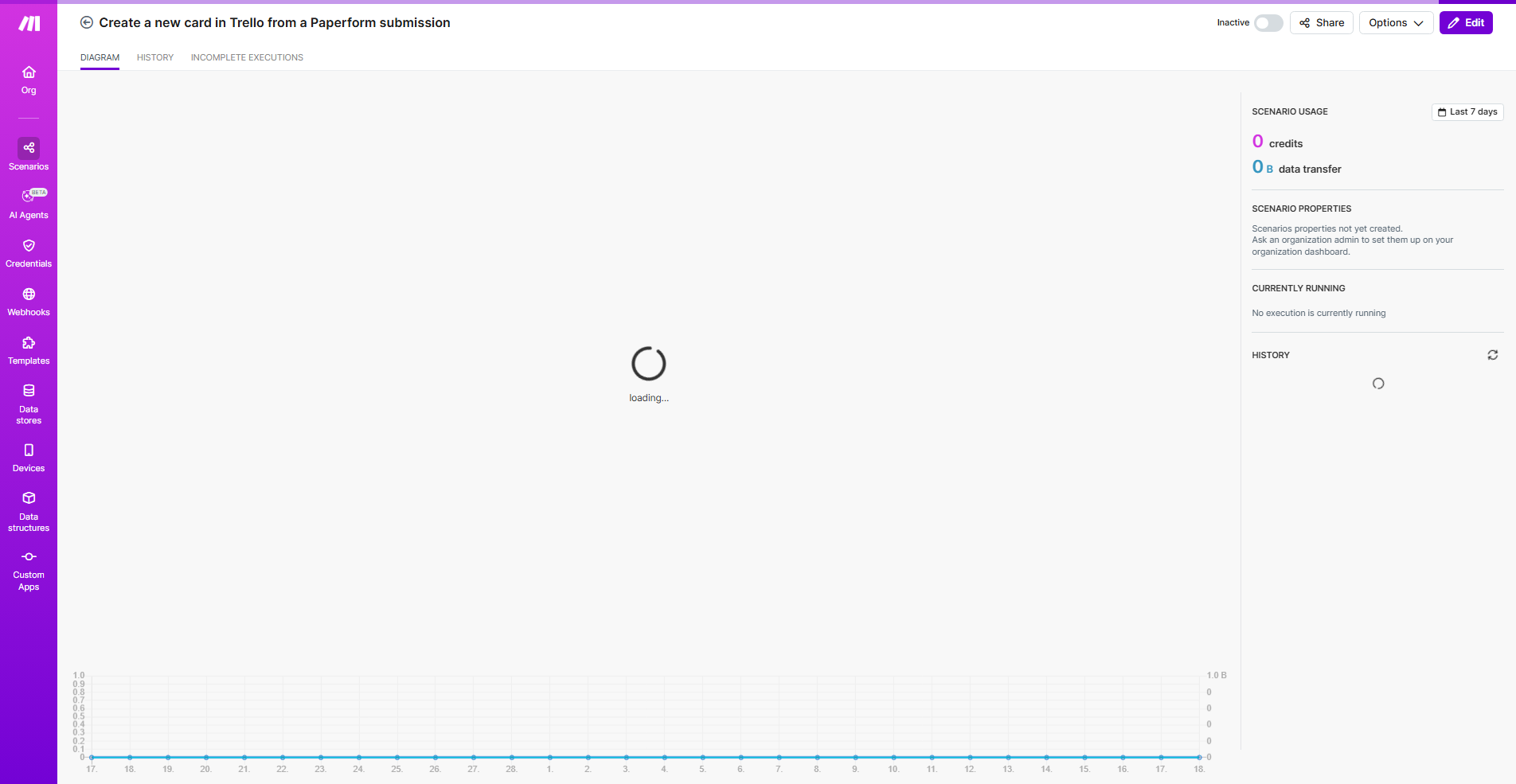Click the Scenario Properties heading
This screenshot has height=784, width=1516.
click(1301, 209)
